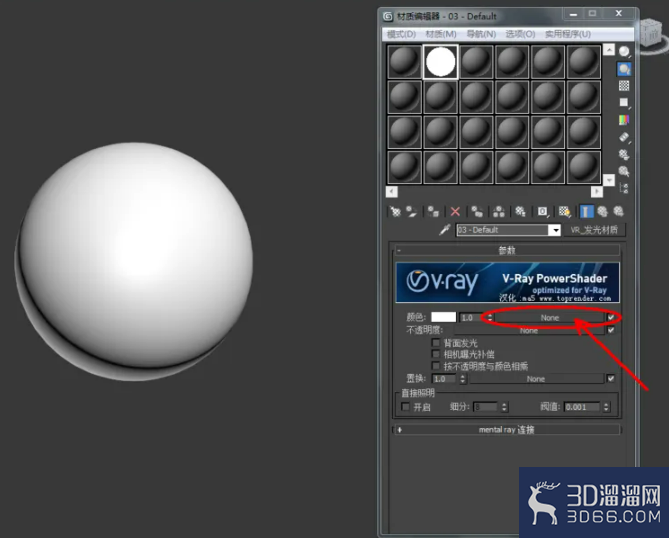The width and height of the screenshot is (669, 538).
Task: Toggle the 不透明度 map enable checkbox
Action: (x=611, y=330)
